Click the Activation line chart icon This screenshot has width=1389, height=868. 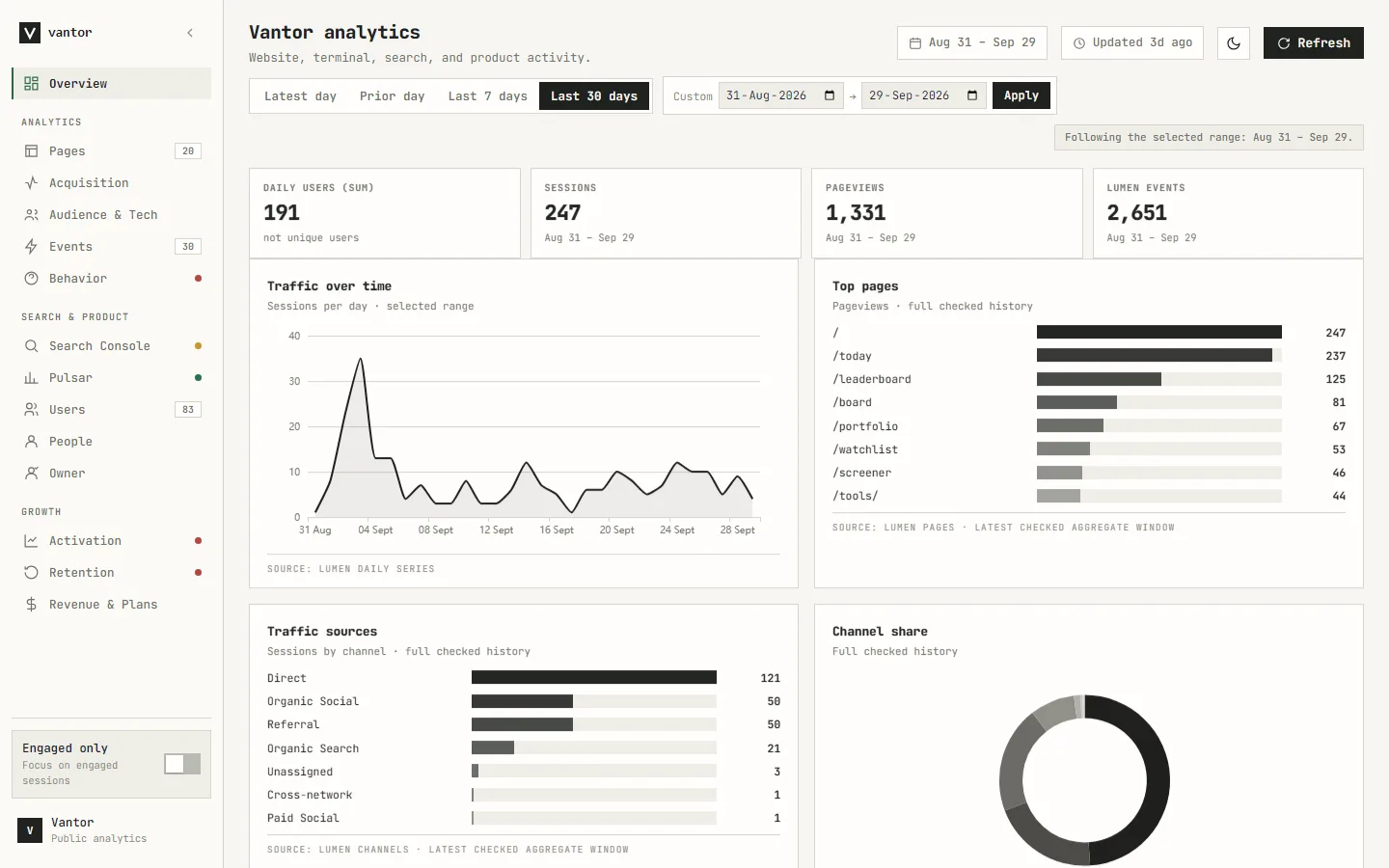pyautogui.click(x=32, y=541)
